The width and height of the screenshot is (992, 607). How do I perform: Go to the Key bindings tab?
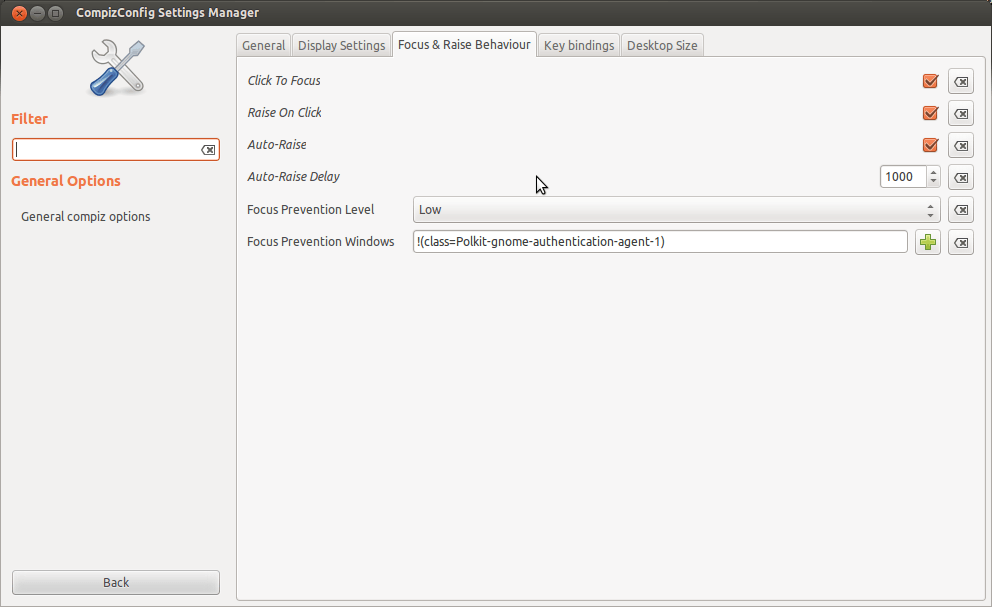pyautogui.click(x=579, y=46)
